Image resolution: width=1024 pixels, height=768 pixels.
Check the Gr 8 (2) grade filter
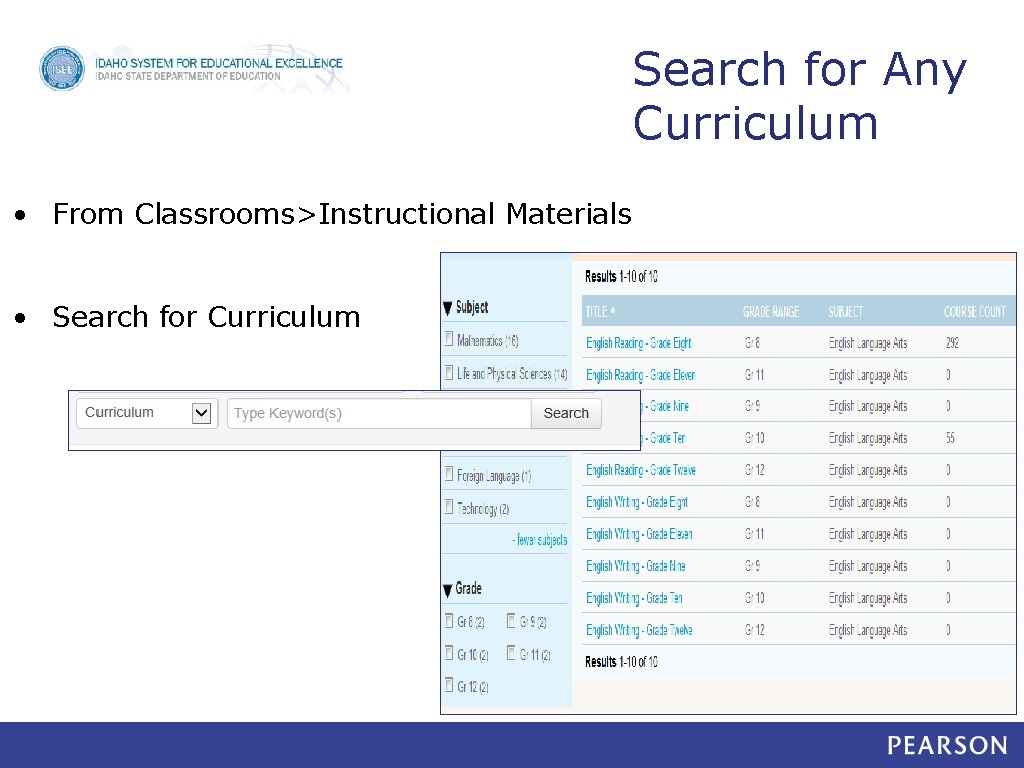point(449,620)
